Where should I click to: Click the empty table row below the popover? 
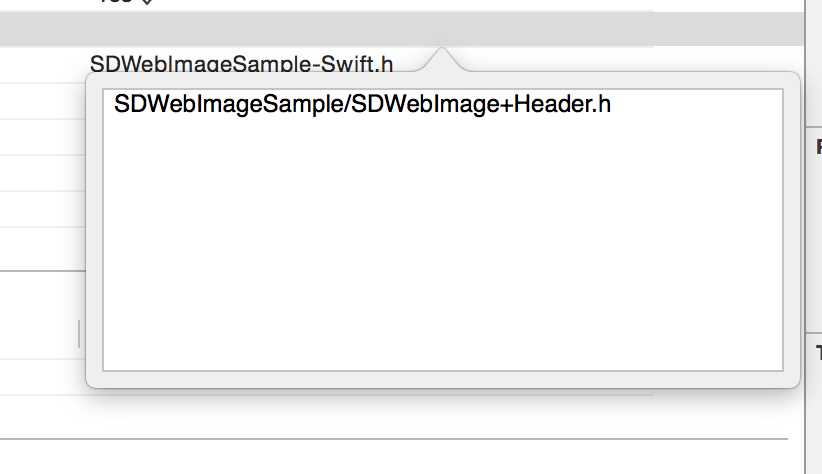(x=300, y=410)
